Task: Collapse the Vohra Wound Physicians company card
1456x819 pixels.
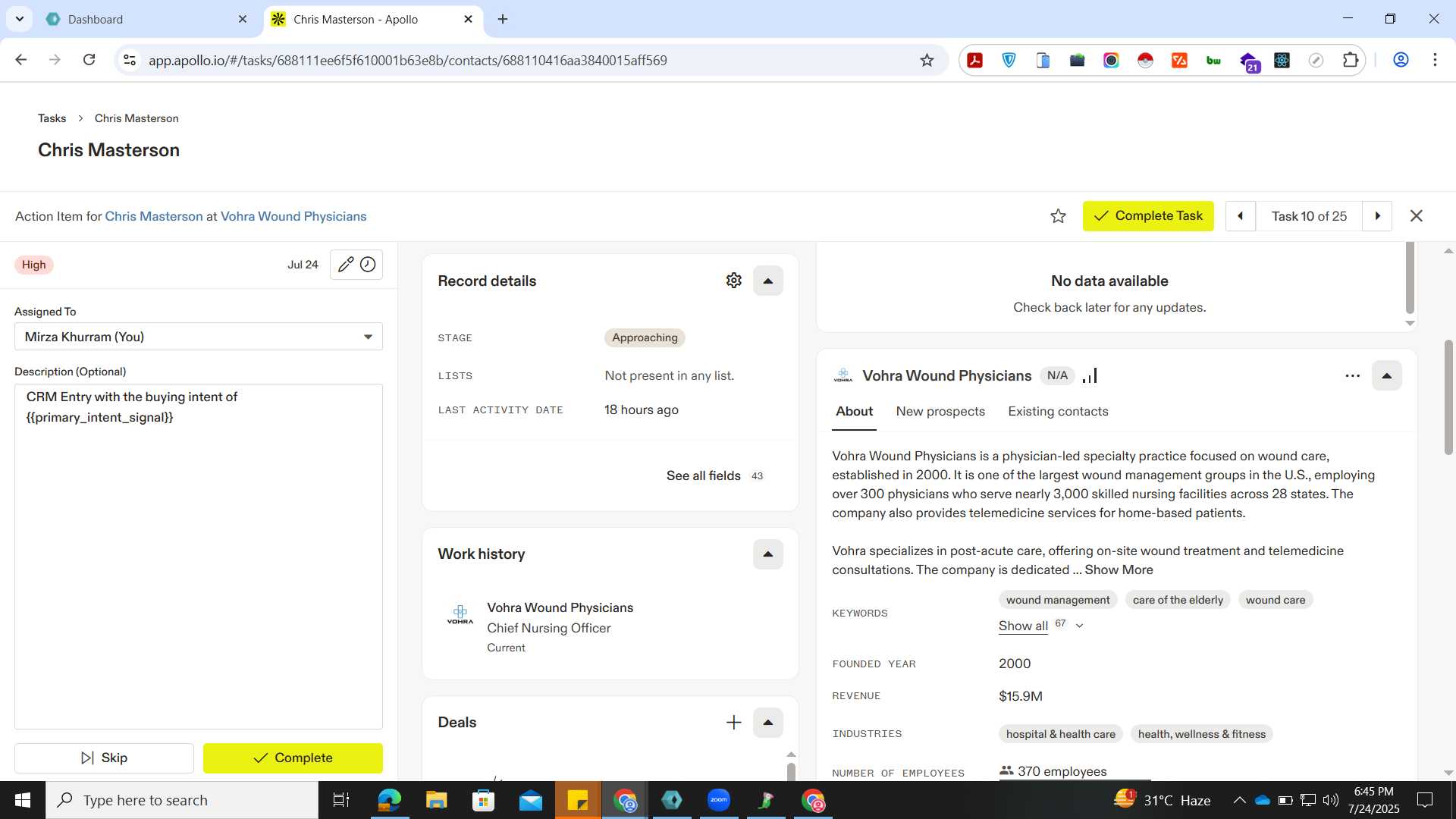Action: point(1386,376)
